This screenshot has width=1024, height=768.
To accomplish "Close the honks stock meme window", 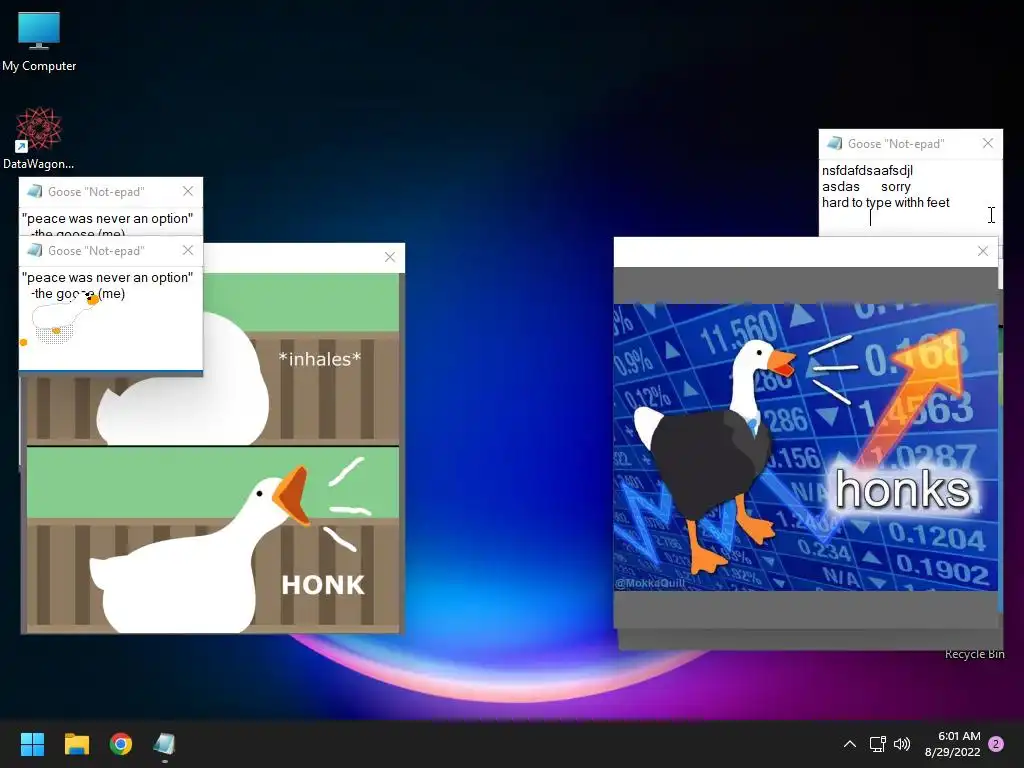I will 983,251.
